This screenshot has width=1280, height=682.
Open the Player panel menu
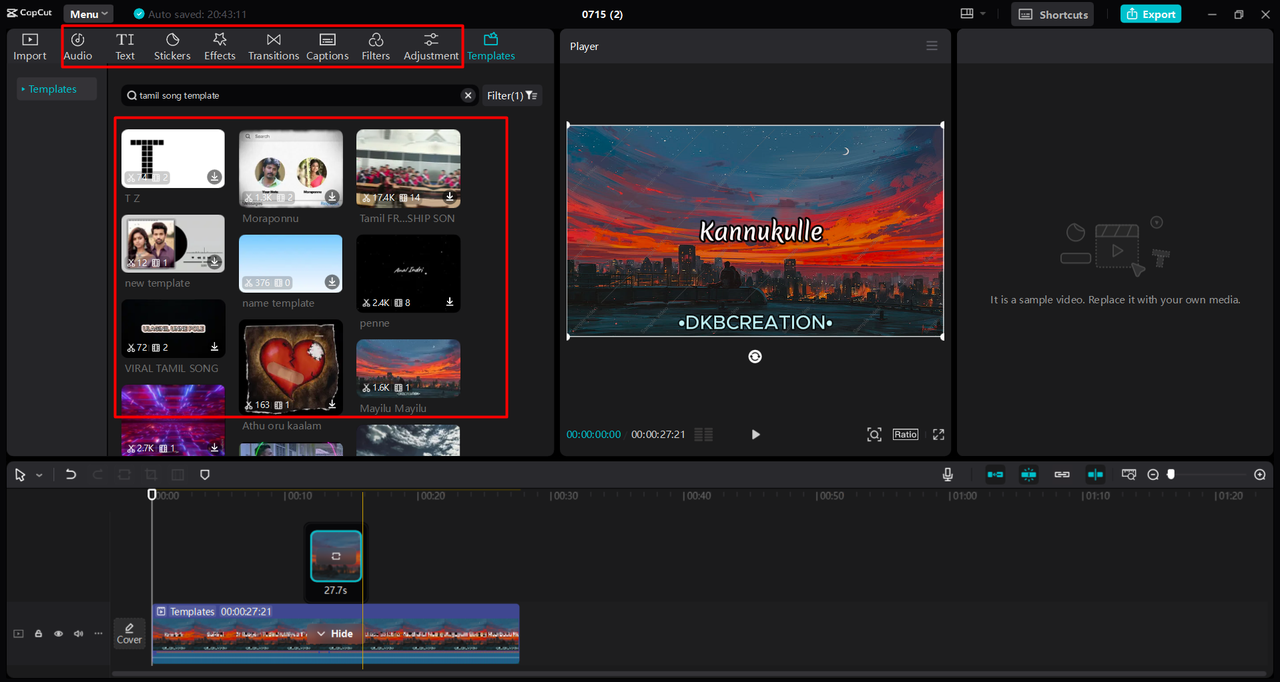[932, 46]
